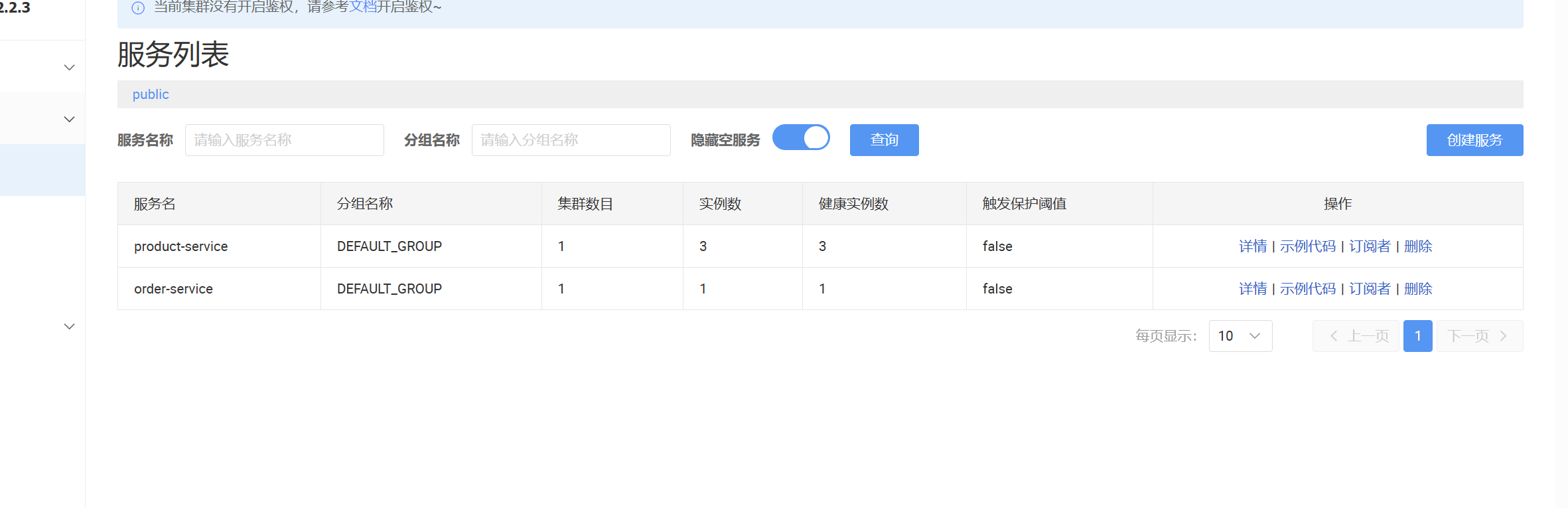1568x508 pixels.
Task: Click 删除 for order-service
Action: tap(1418, 289)
